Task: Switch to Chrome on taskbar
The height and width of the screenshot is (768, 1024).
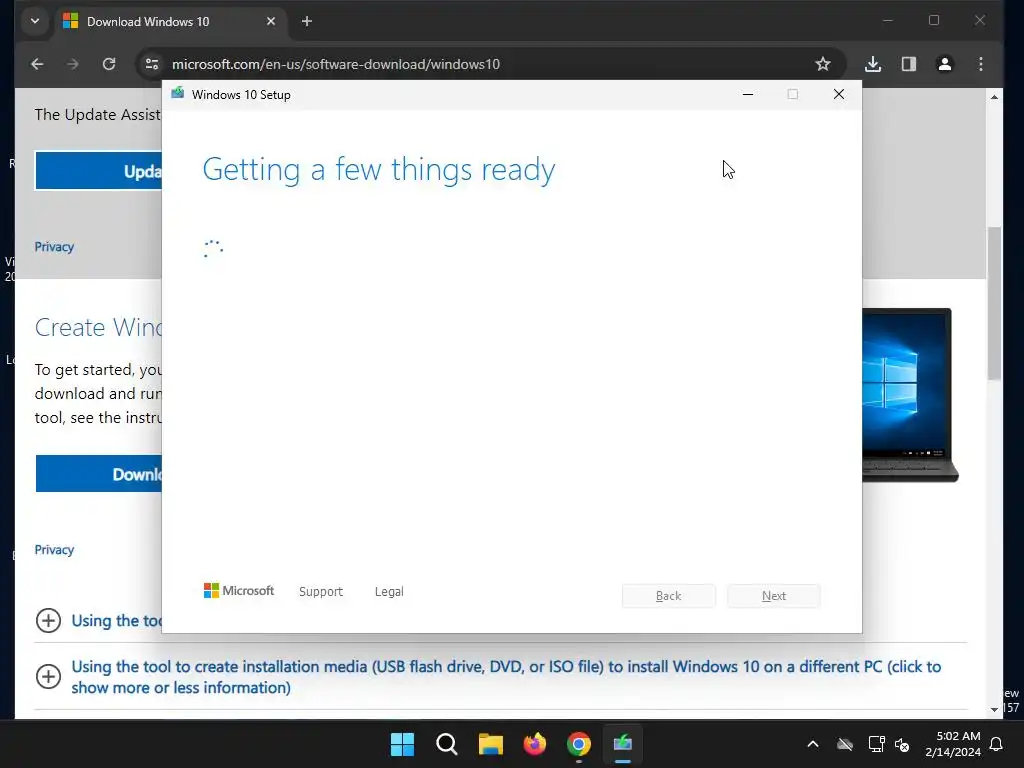Action: click(579, 744)
